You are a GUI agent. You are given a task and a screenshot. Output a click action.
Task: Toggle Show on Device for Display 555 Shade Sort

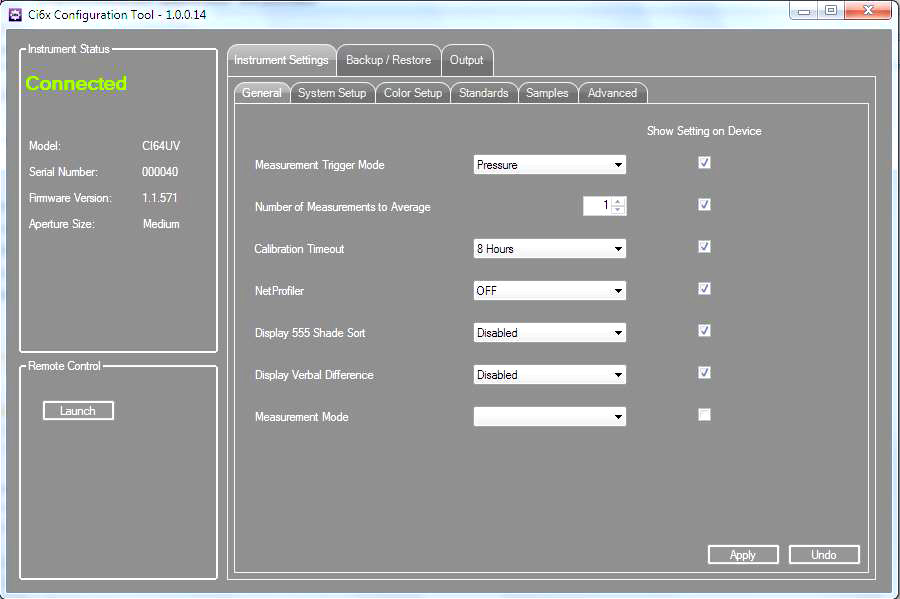(x=704, y=330)
